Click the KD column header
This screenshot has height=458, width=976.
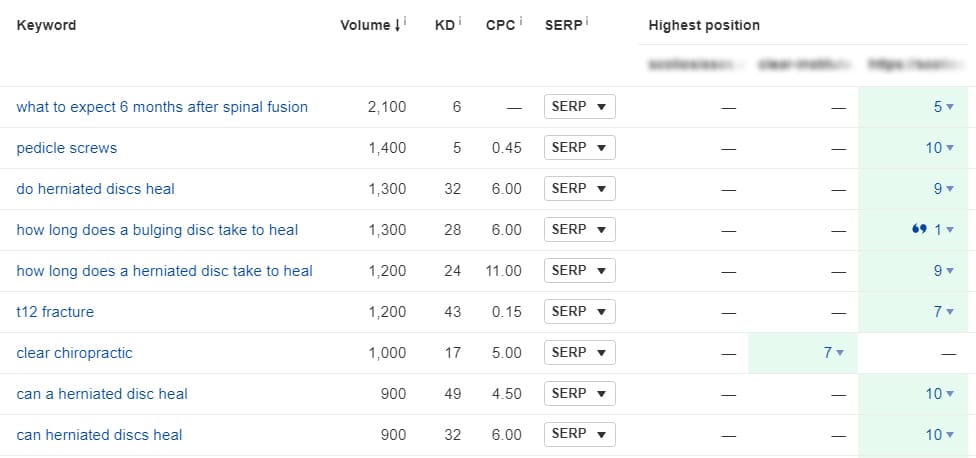(x=445, y=26)
